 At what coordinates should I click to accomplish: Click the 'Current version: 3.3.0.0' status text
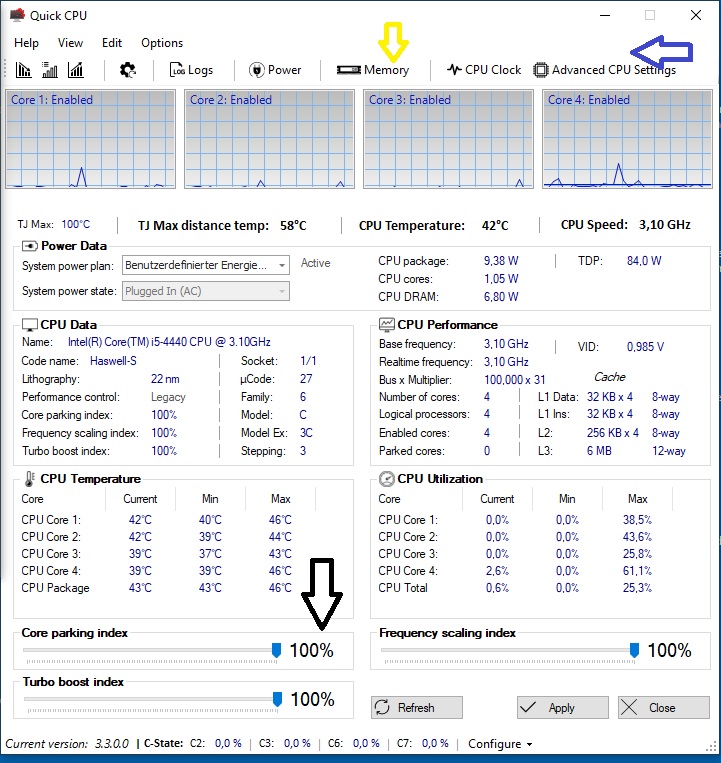tap(67, 744)
